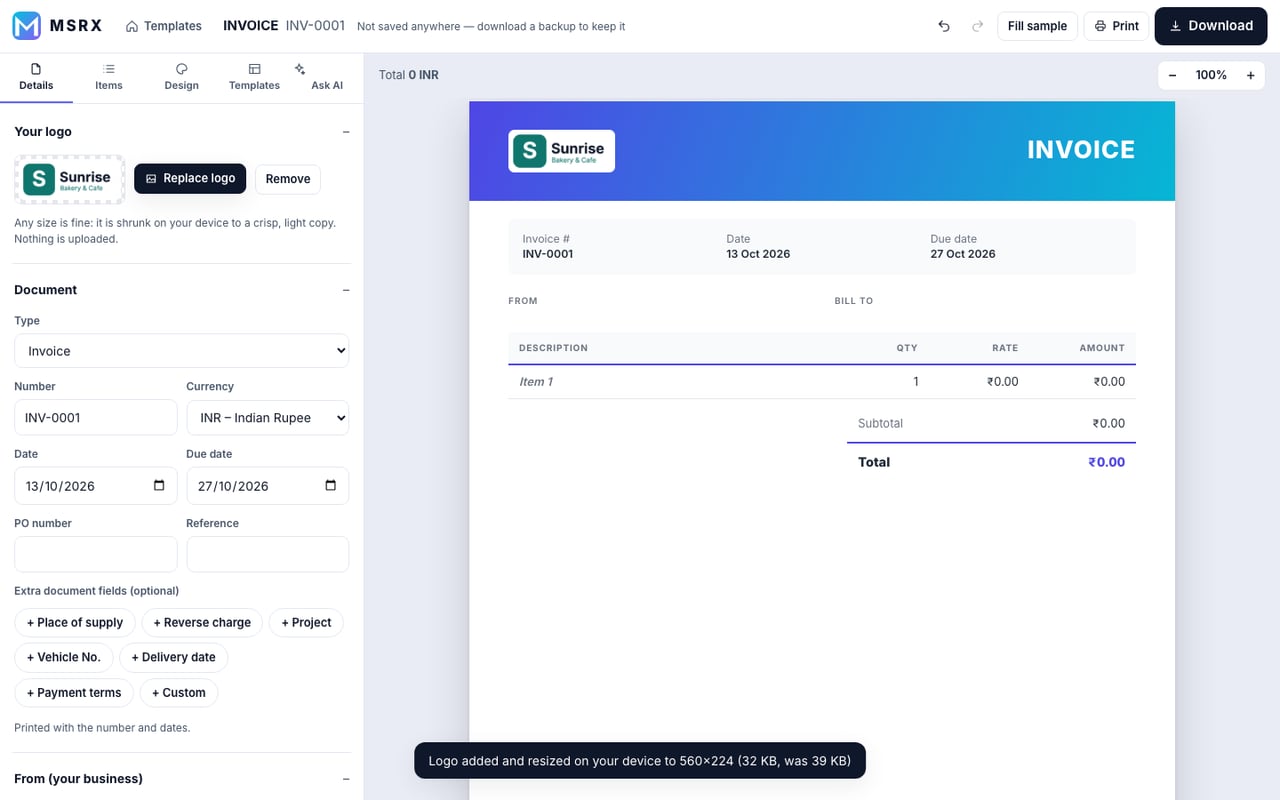This screenshot has width=1280, height=800.
Task: Click the PO number input field
Action: [96, 554]
